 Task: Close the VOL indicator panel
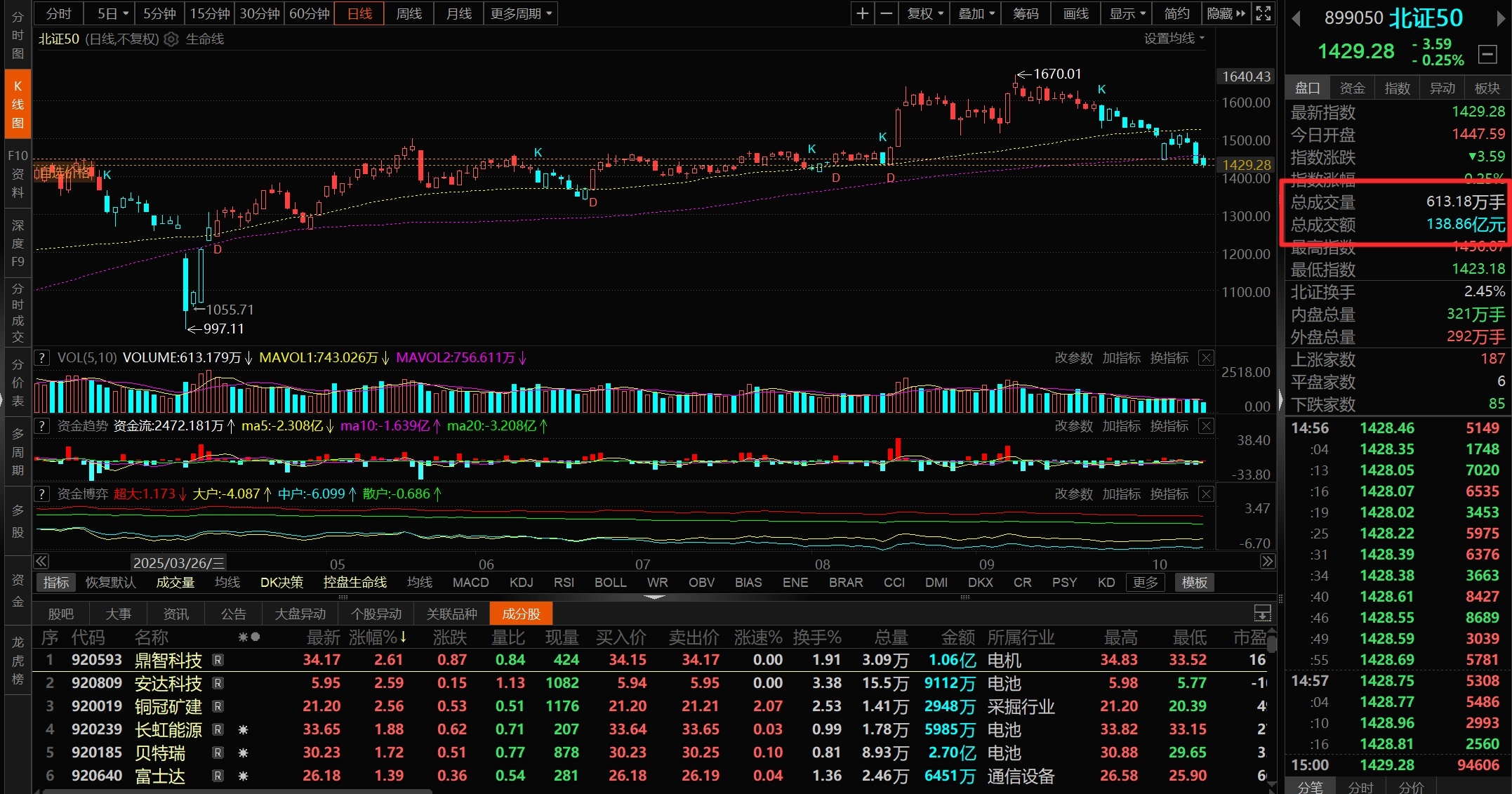[x=1206, y=358]
